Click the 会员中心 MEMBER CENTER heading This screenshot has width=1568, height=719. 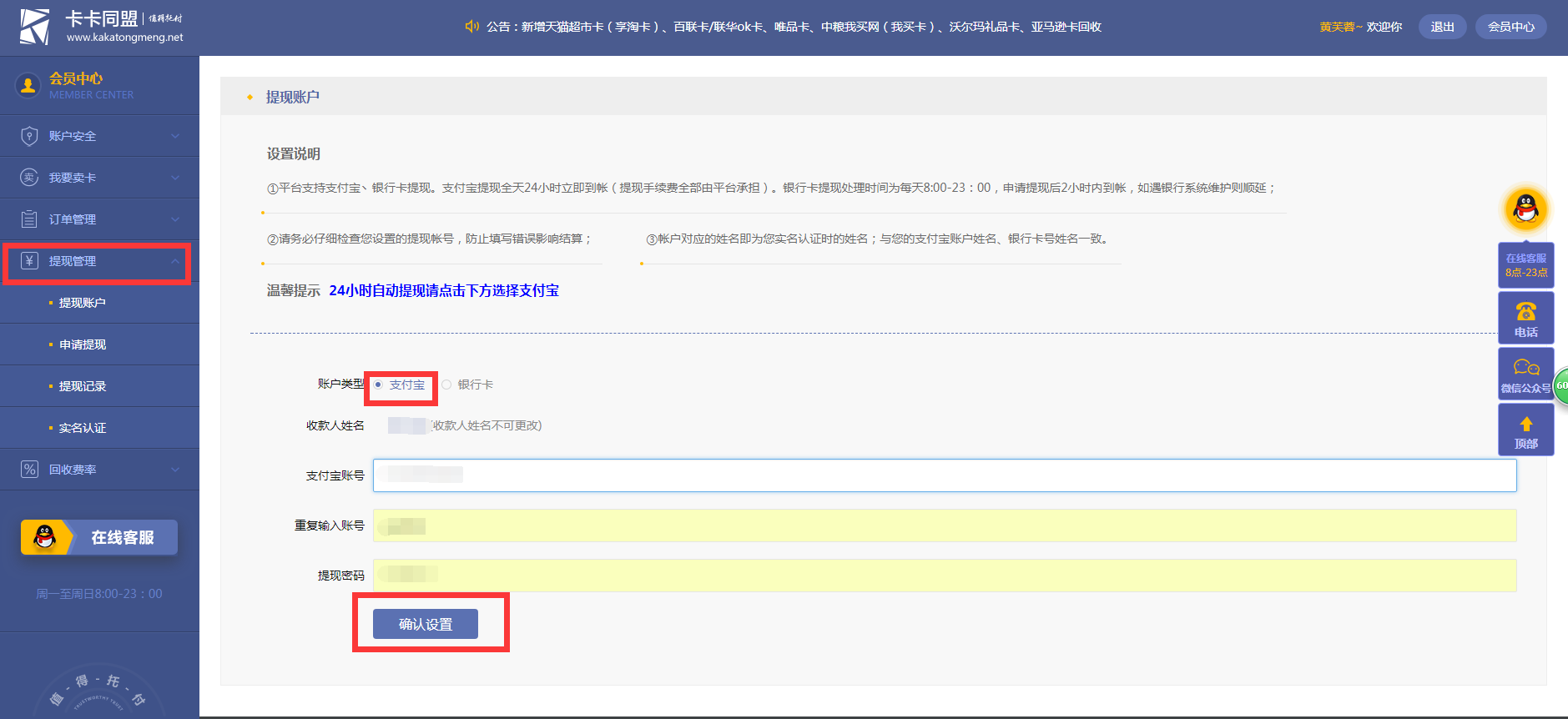91,85
